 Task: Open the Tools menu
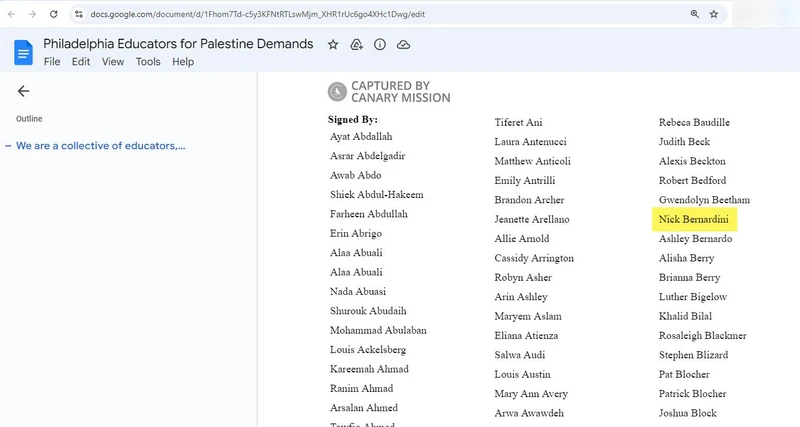coord(148,62)
